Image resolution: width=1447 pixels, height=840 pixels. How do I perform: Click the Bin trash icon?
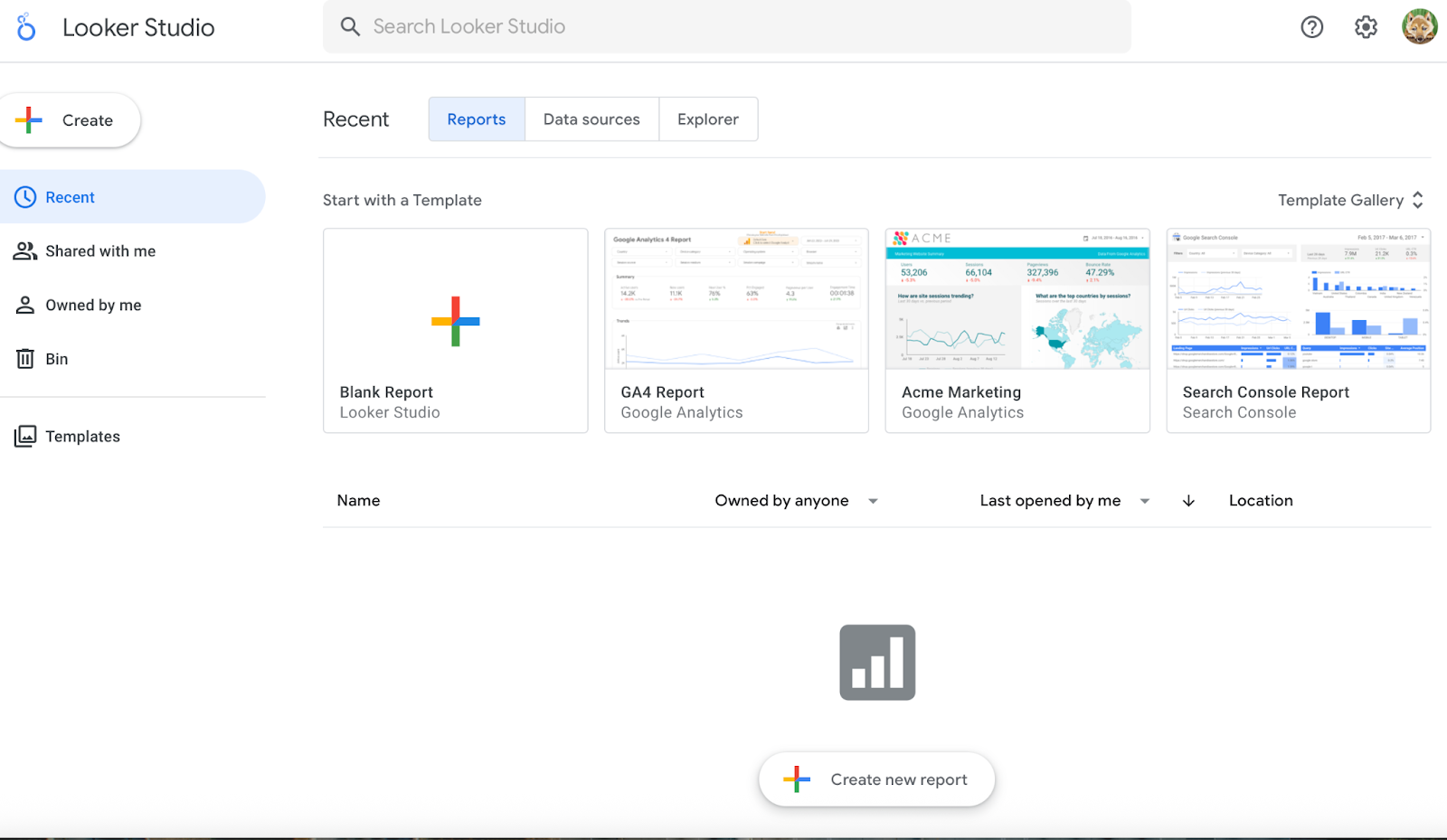tap(25, 359)
